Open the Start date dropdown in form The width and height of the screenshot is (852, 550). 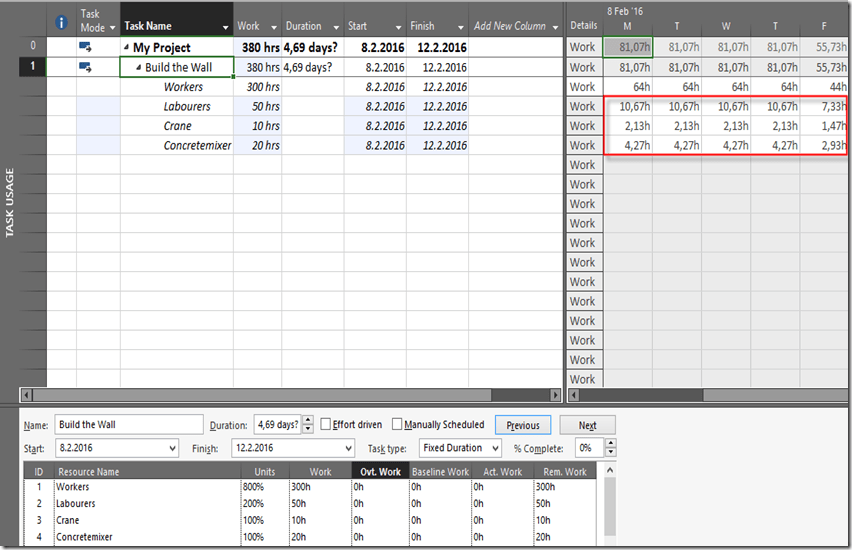tap(172, 448)
